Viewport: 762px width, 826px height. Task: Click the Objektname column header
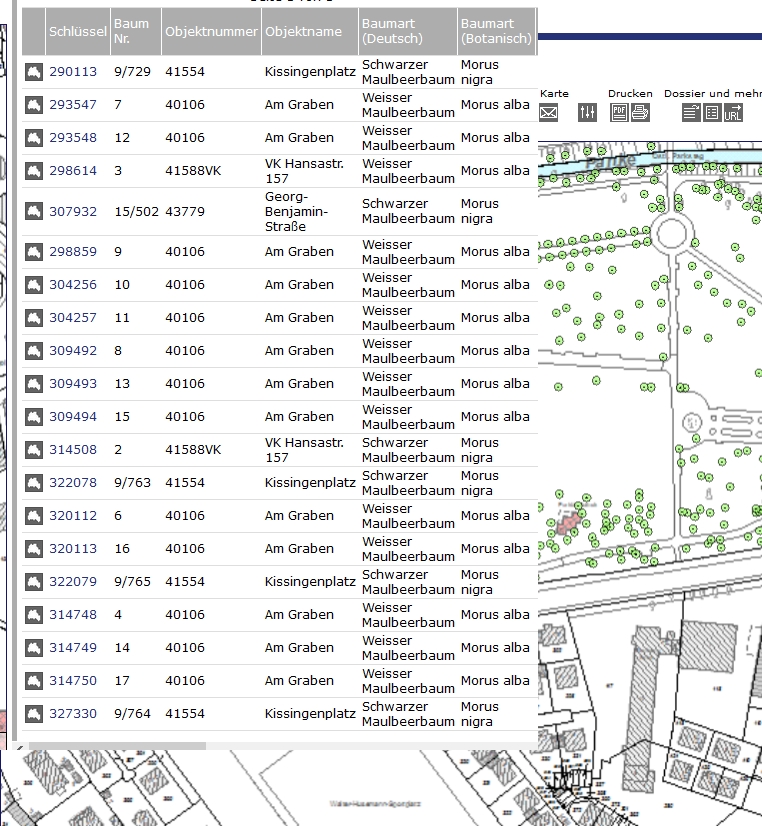click(303, 32)
